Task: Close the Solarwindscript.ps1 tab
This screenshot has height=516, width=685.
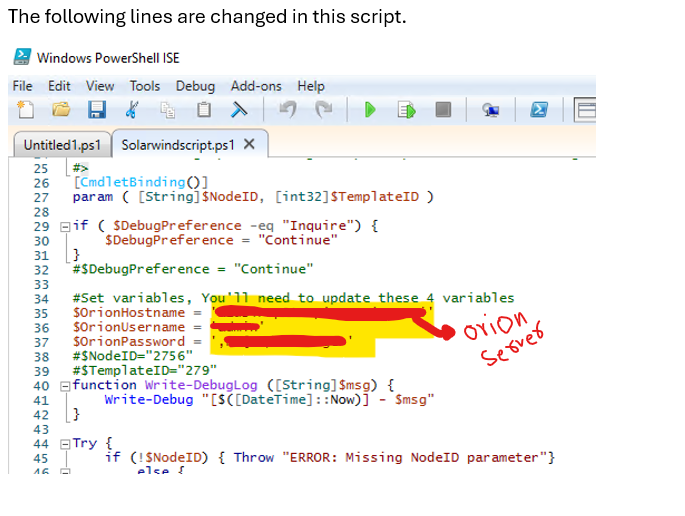Action: pos(249,144)
